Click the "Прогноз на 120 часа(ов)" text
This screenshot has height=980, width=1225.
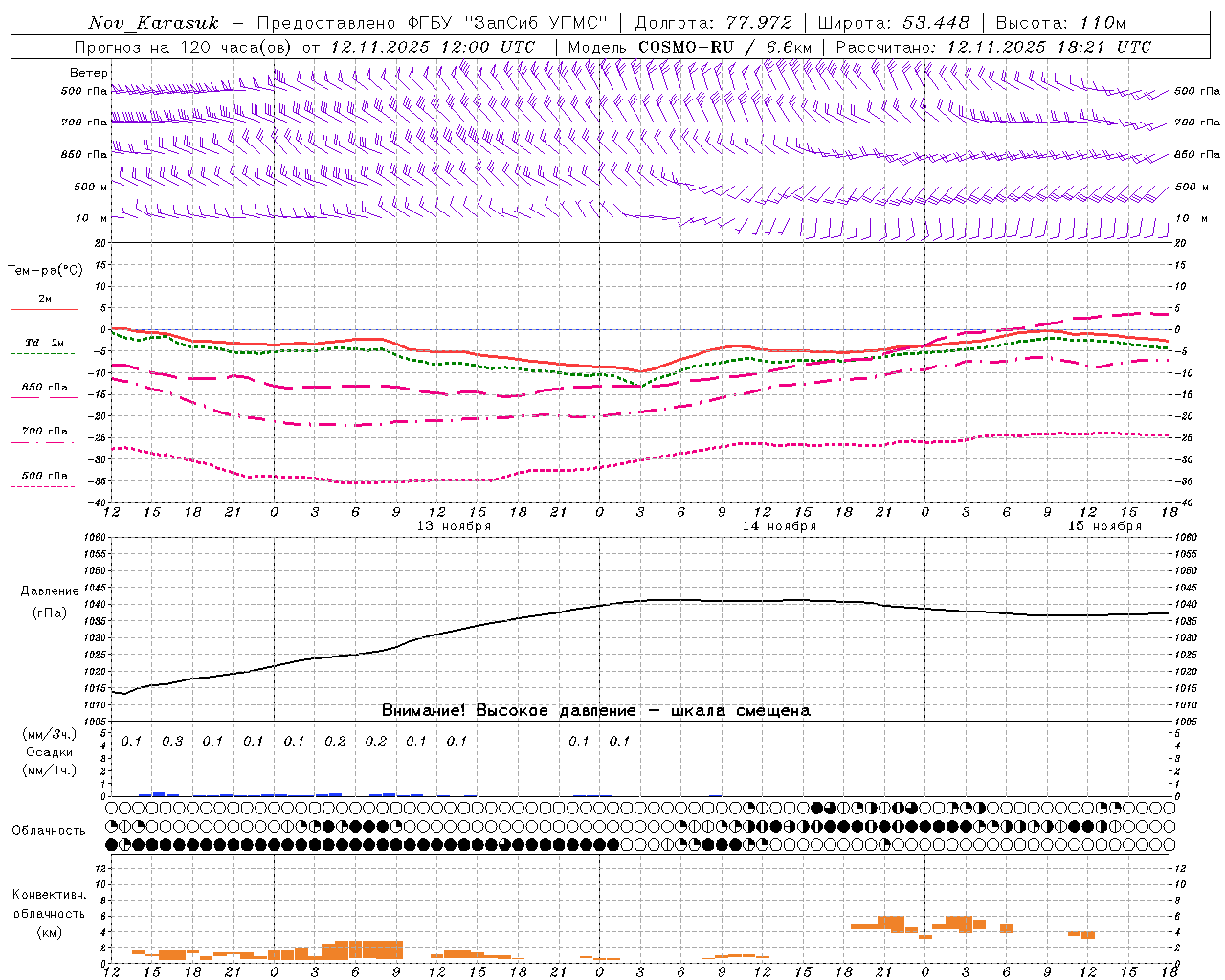click(185, 47)
